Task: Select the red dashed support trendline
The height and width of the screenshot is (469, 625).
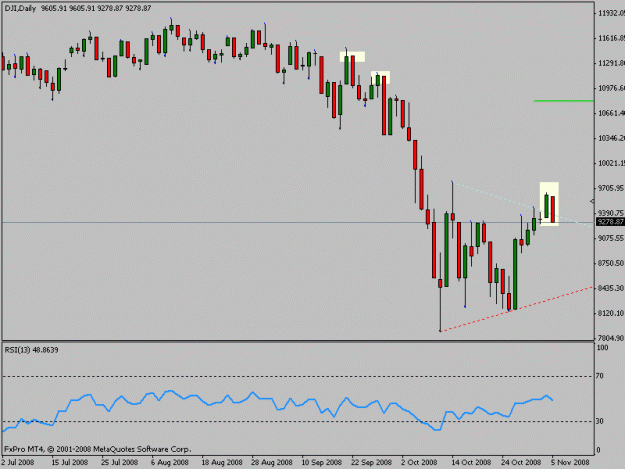Action: pyautogui.click(x=516, y=309)
